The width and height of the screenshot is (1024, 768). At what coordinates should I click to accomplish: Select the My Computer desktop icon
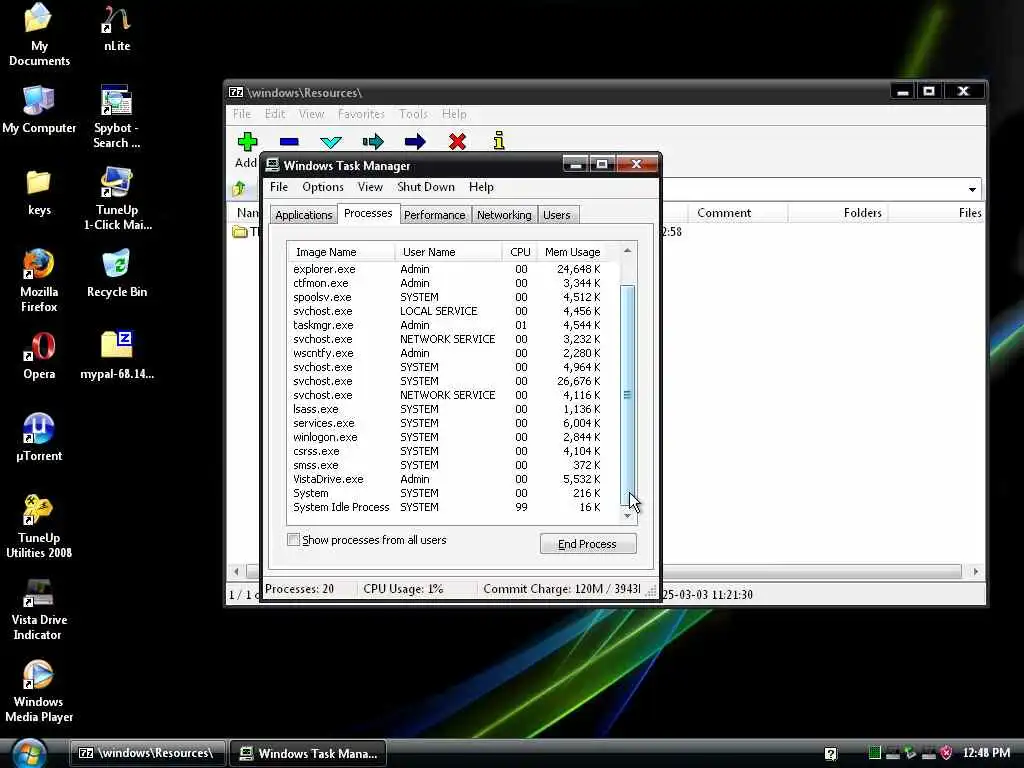(x=39, y=110)
